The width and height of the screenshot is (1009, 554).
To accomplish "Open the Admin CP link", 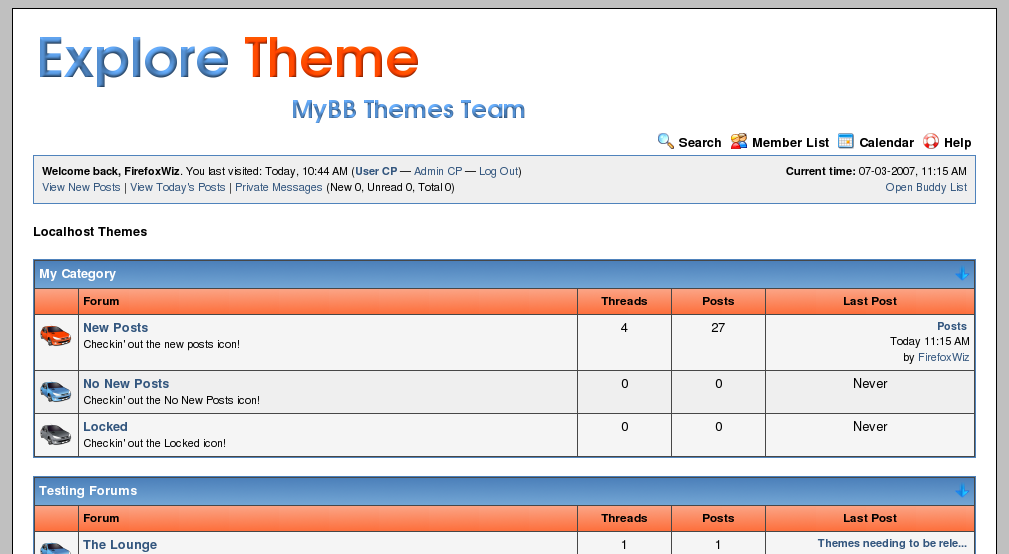I will pos(438,172).
